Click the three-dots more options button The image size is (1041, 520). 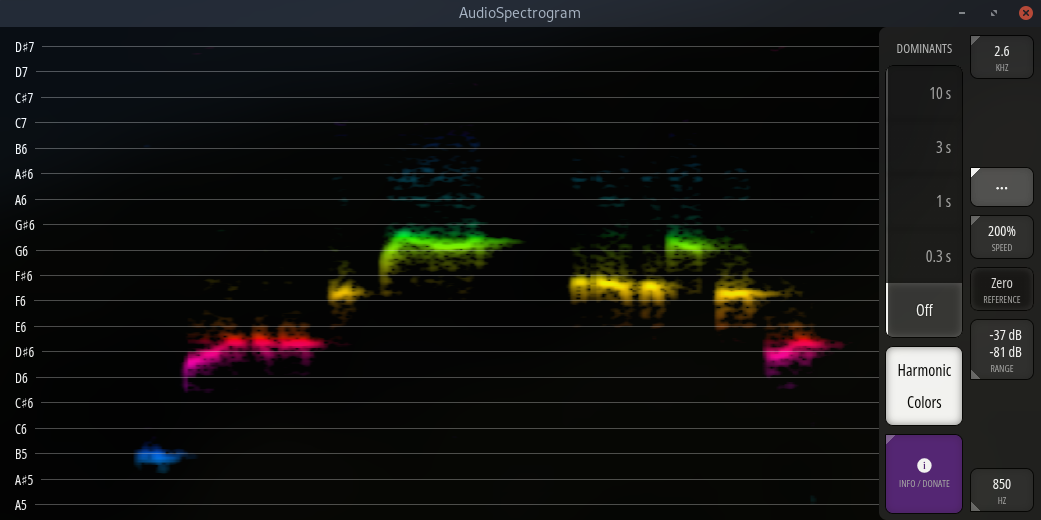tap(1002, 187)
